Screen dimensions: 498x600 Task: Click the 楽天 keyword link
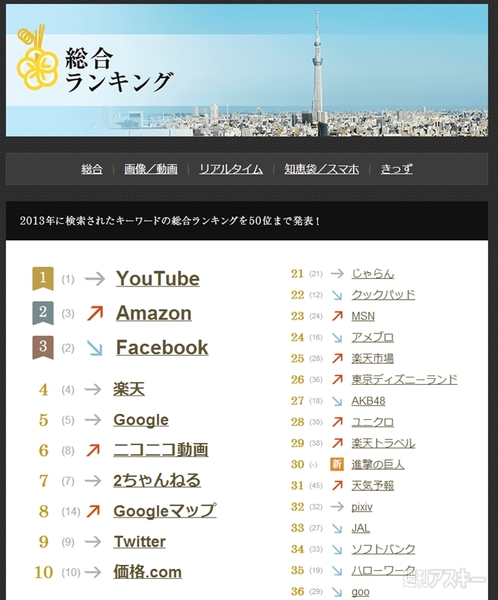pyautogui.click(x=129, y=389)
